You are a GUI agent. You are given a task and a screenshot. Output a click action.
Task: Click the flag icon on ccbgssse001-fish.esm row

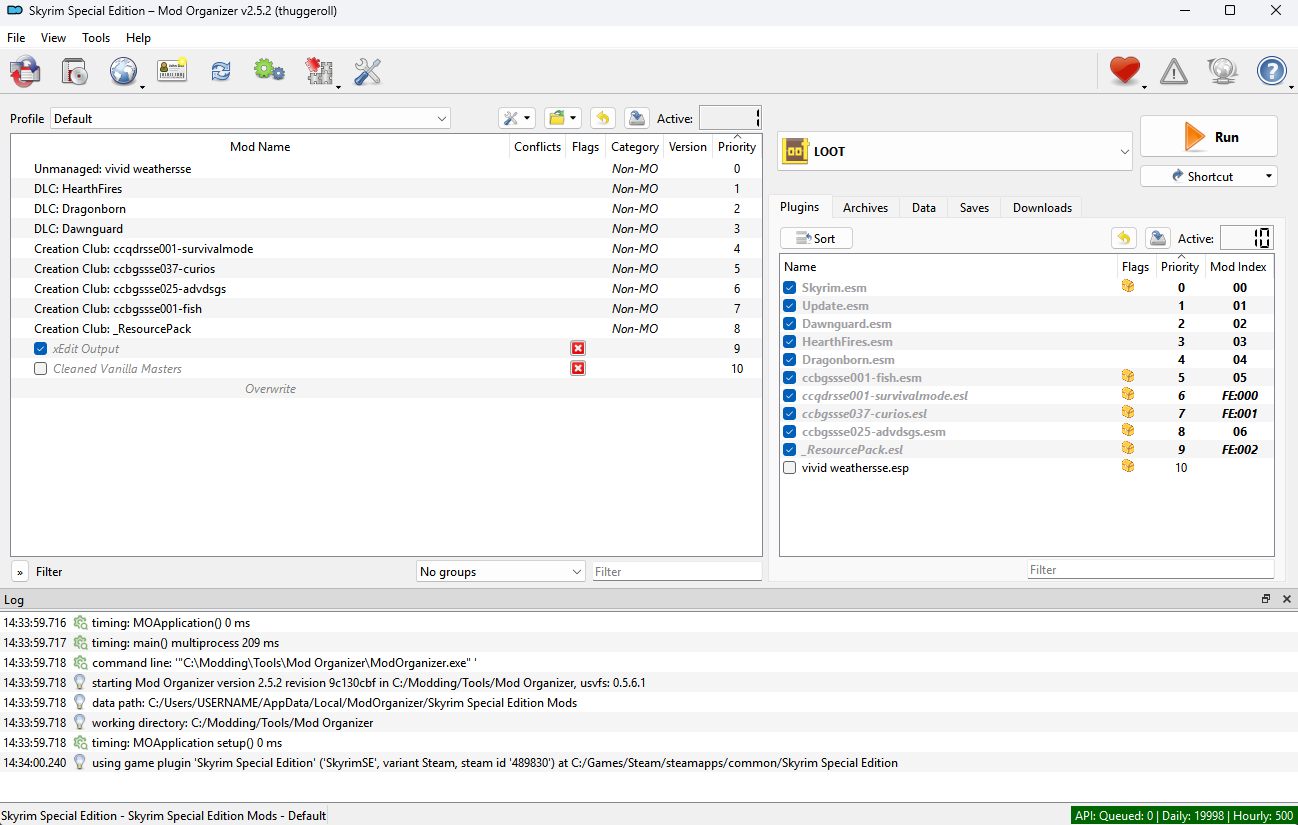pos(1128,376)
